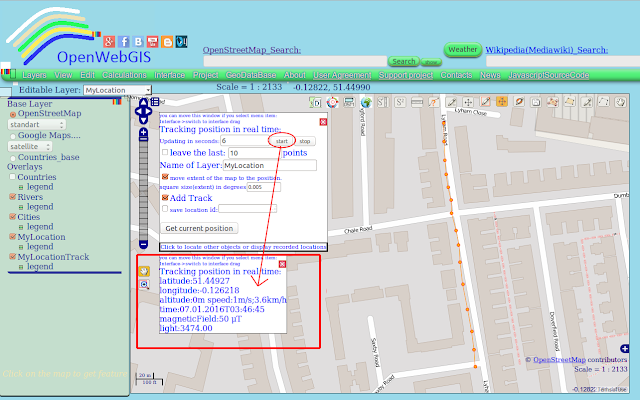Open the GeoDataBase menu
The width and height of the screenshot is (640, 400).
251,75
